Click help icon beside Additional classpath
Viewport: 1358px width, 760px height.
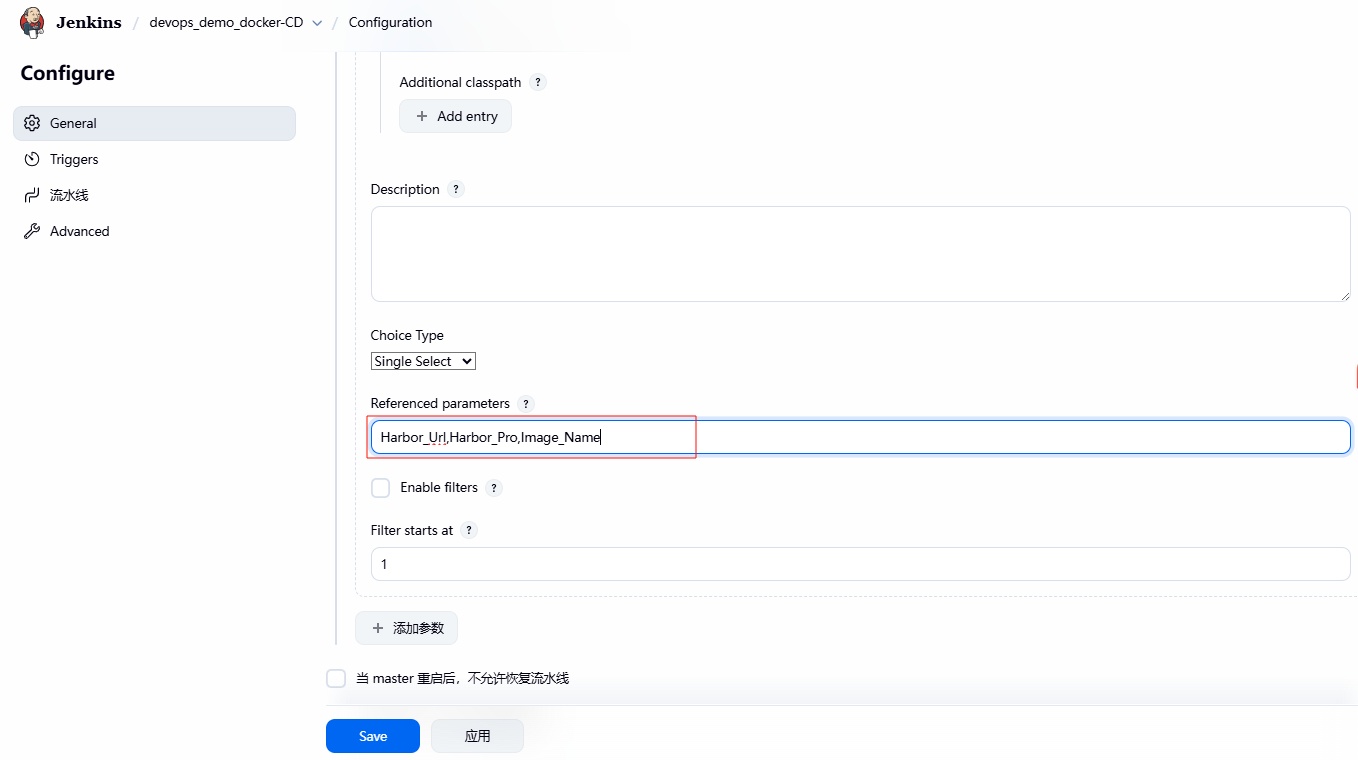pos(538,82)
